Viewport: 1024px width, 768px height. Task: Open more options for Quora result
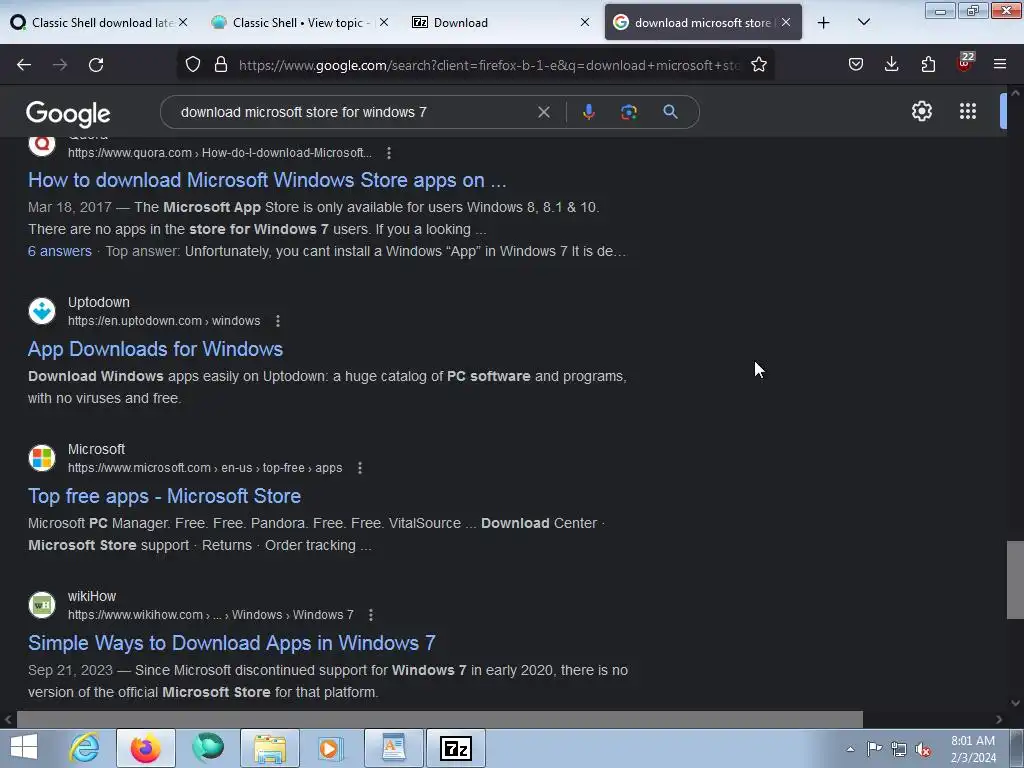pos(389,153)
